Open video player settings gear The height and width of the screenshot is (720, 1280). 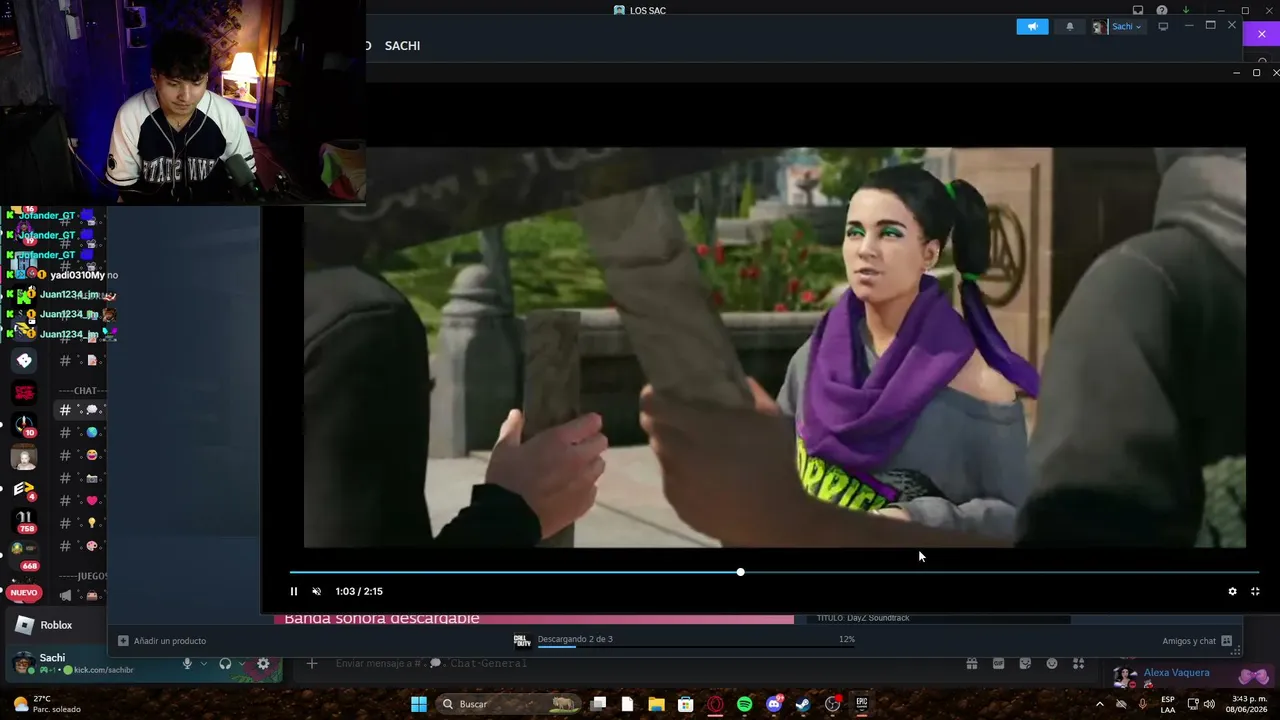[x=1232, y=591]
